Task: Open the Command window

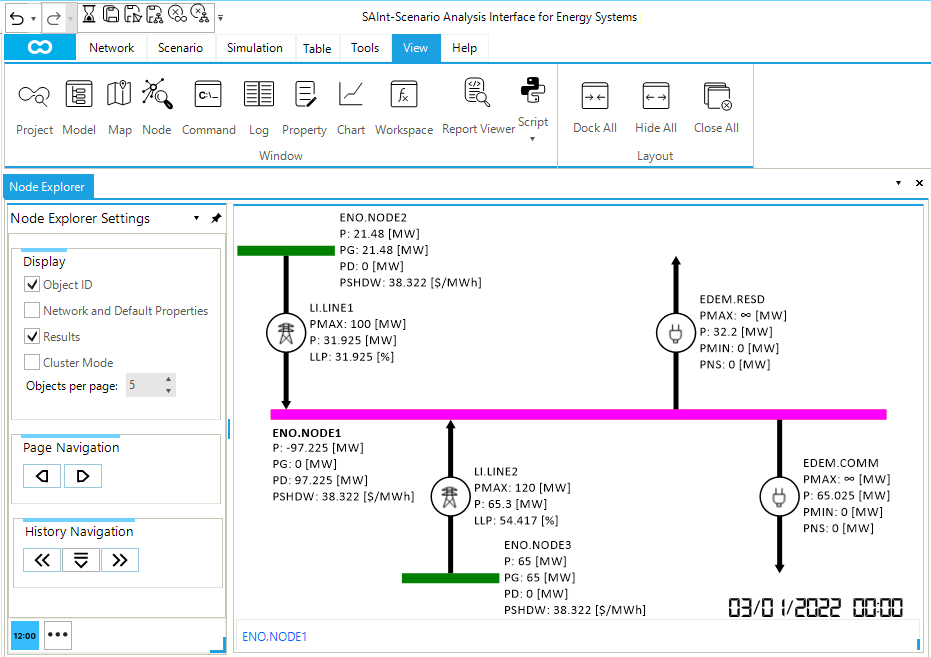Action: pos(208,107)
